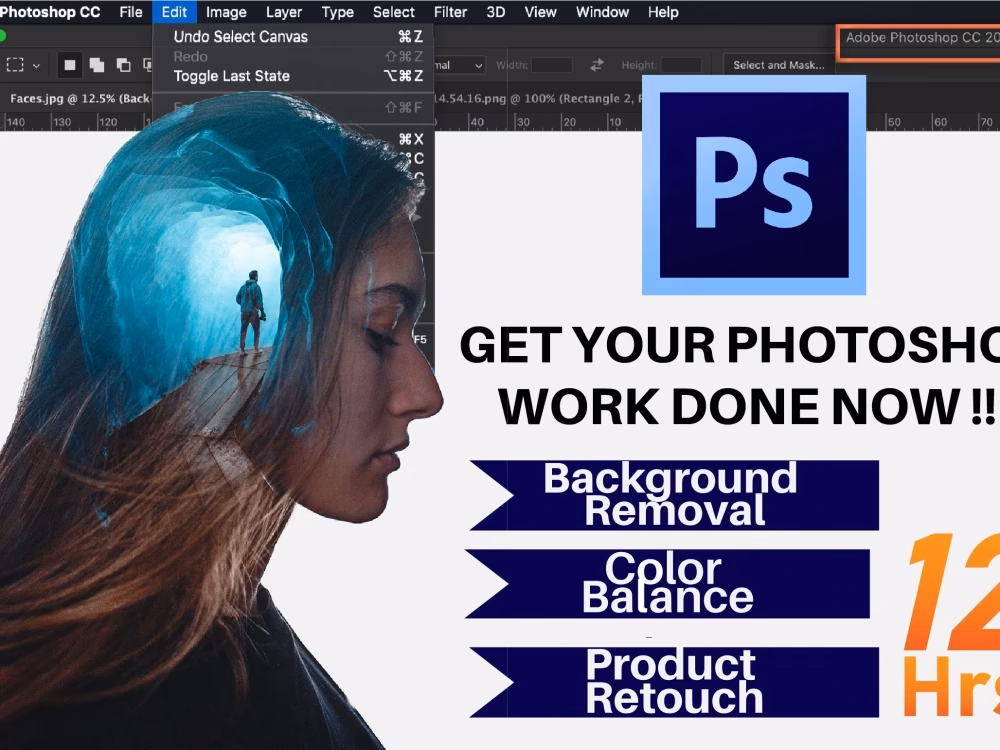The width and height of the screenshot is (1000, 750).
Task: Click the New Selection mode icon
Action: (70, 64)
